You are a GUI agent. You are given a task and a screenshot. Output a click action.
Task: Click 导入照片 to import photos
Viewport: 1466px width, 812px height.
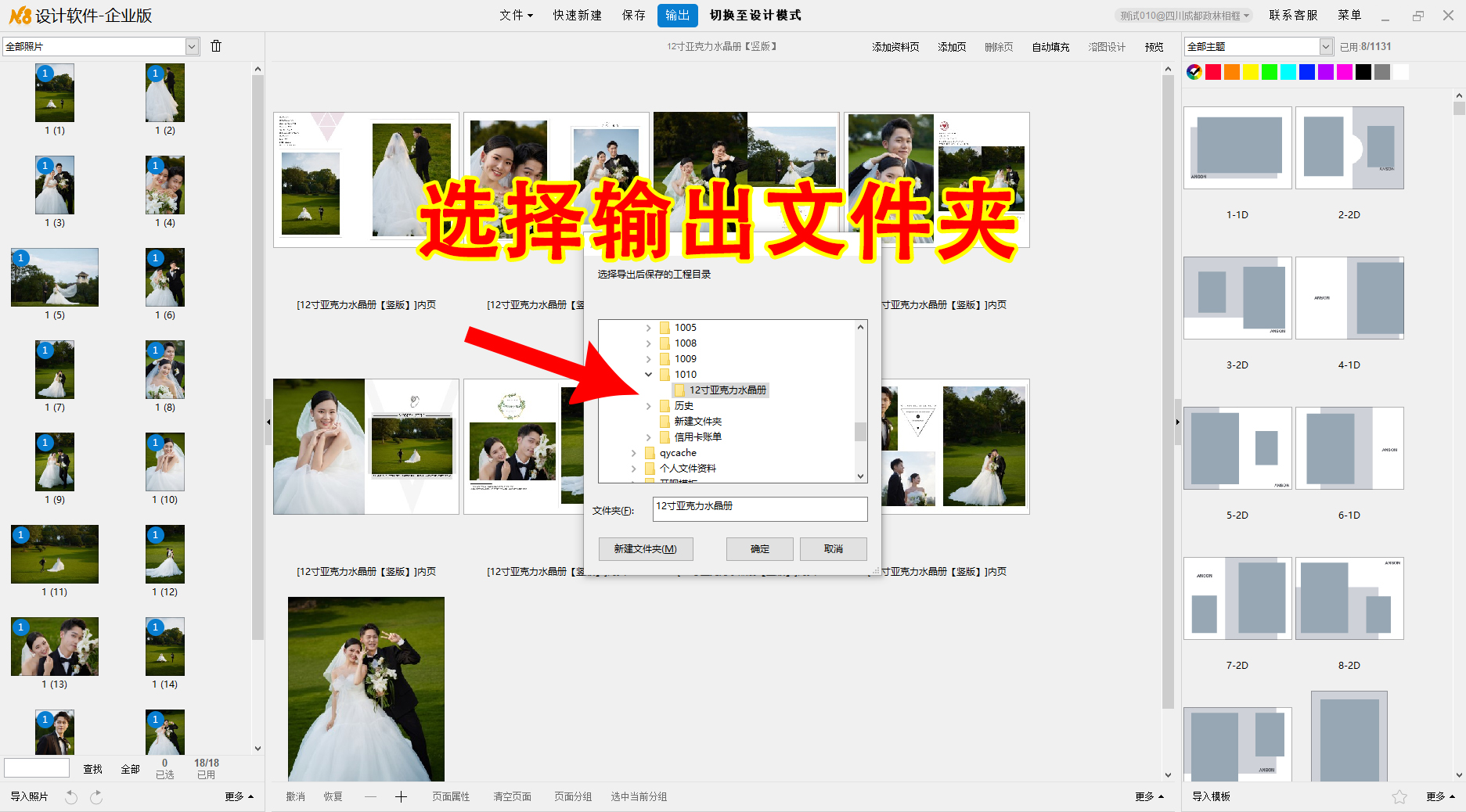click(x=30, y=797)
